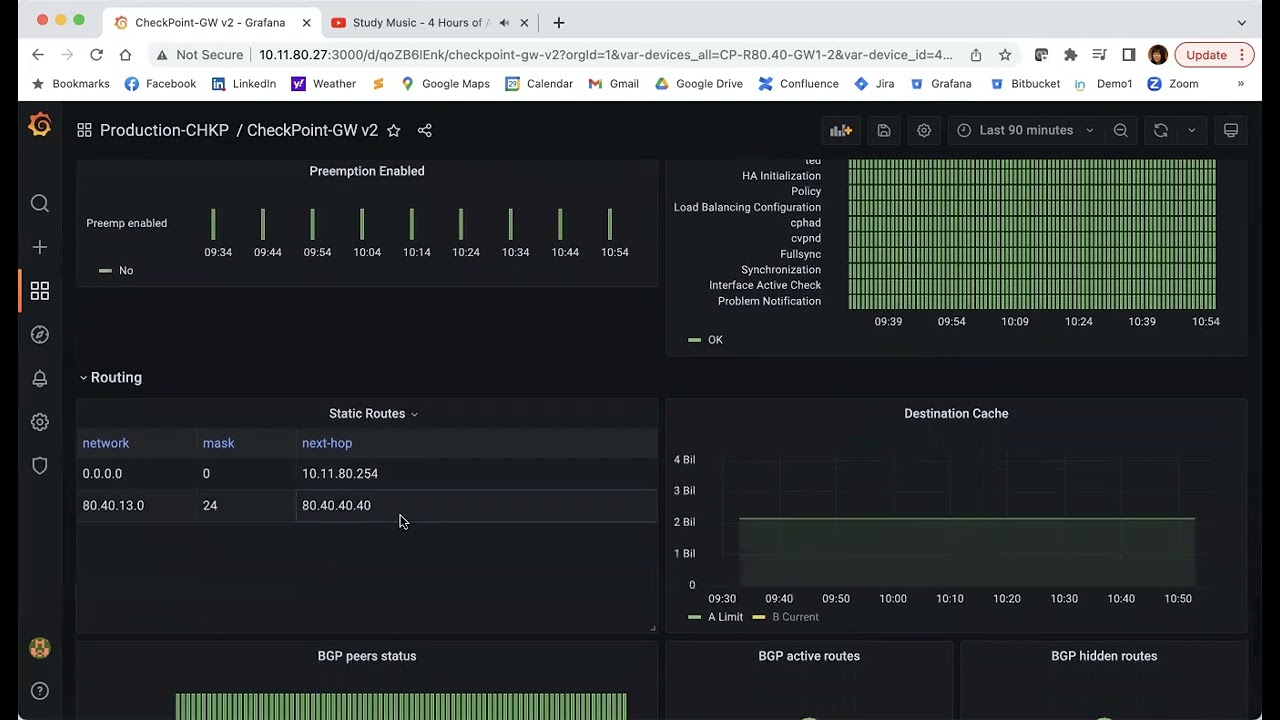
Task: Sort by the network column header
Action: tap(106, 443)
